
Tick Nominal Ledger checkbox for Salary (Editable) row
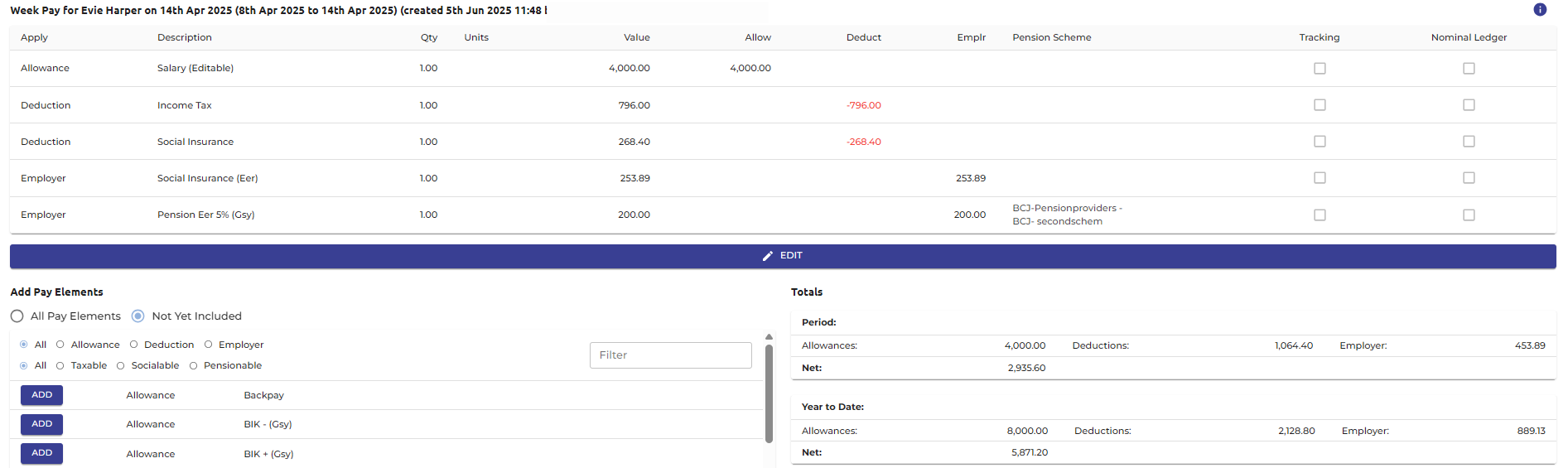(1469, 69)
